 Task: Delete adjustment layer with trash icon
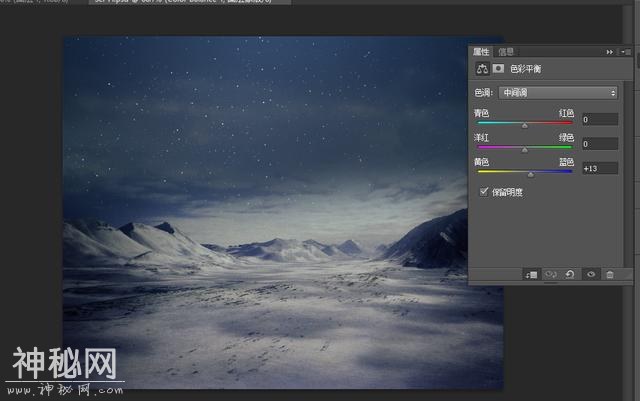coord(610,274)
